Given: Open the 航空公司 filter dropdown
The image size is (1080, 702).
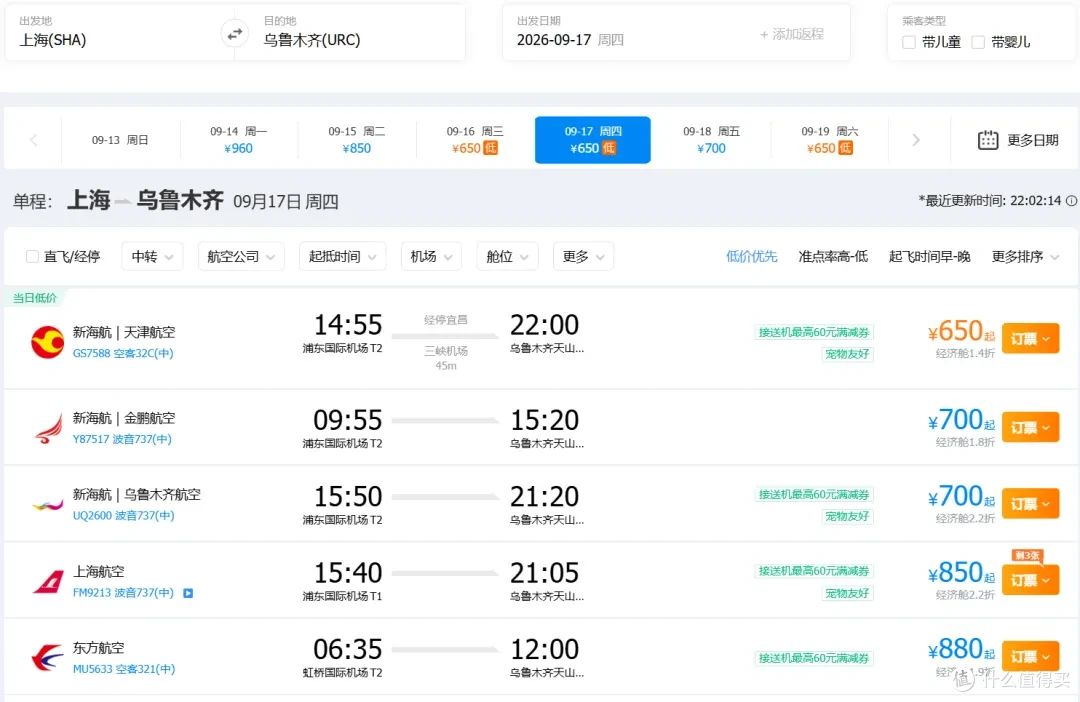Looking at the screenshot, I should tap(241, 256).
